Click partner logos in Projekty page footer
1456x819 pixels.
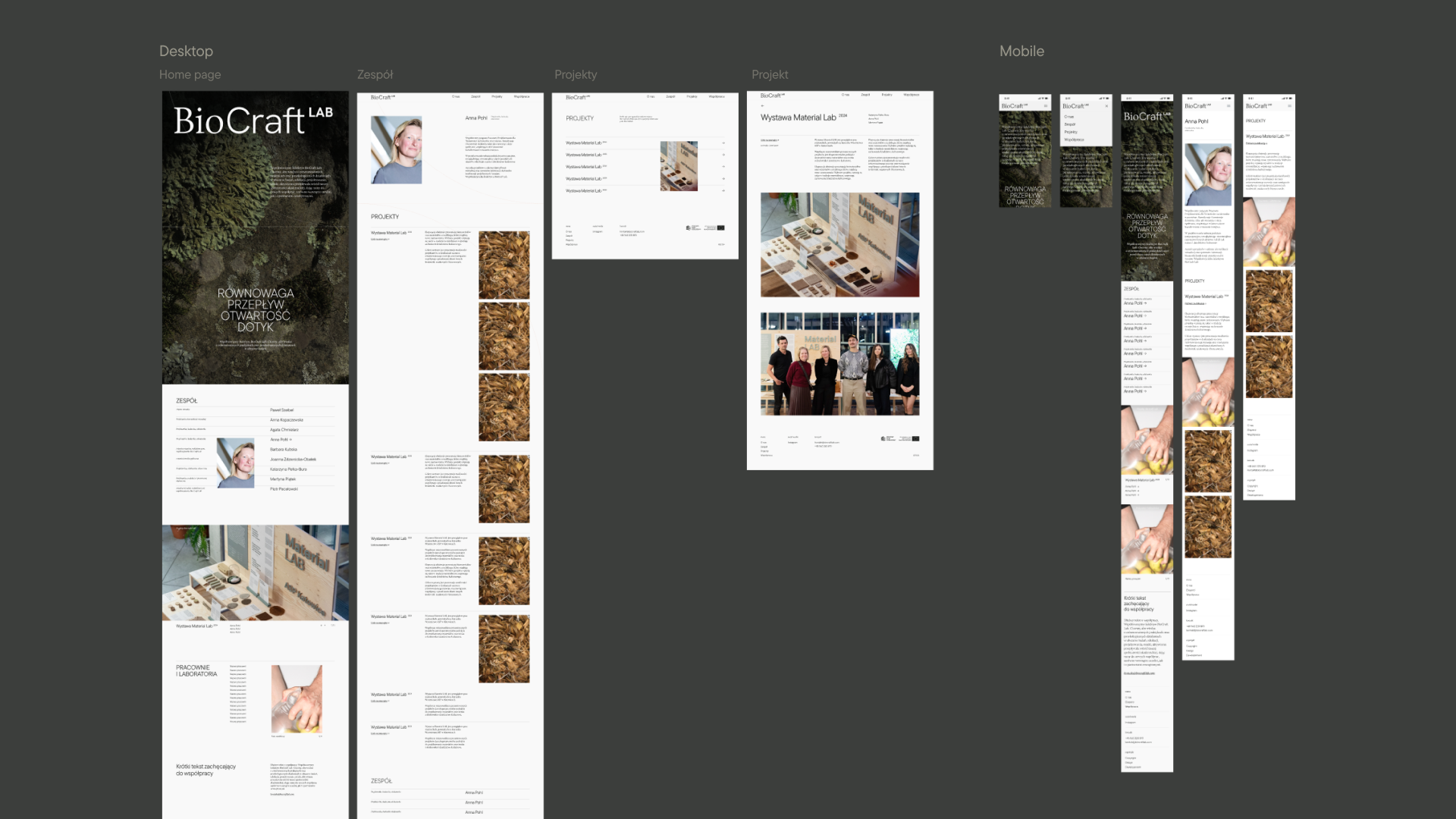coord(704,227)
